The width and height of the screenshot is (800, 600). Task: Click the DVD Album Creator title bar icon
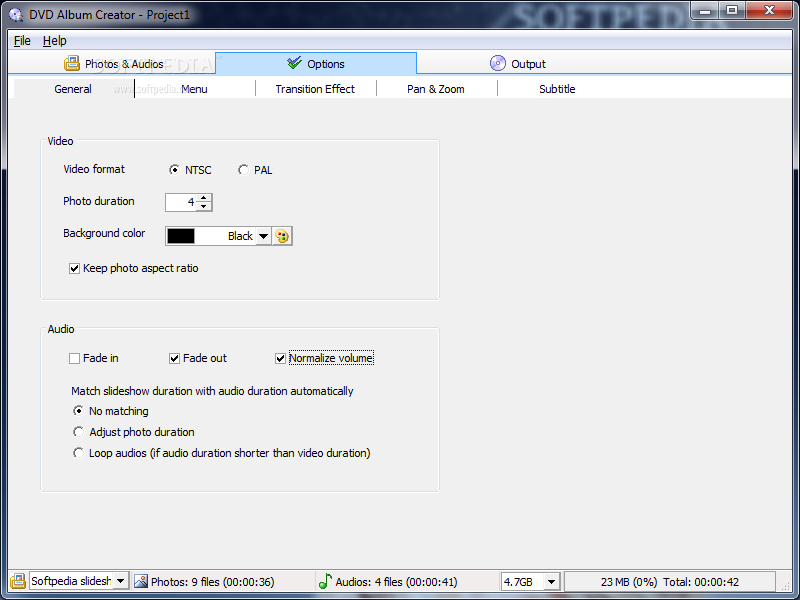16,14
